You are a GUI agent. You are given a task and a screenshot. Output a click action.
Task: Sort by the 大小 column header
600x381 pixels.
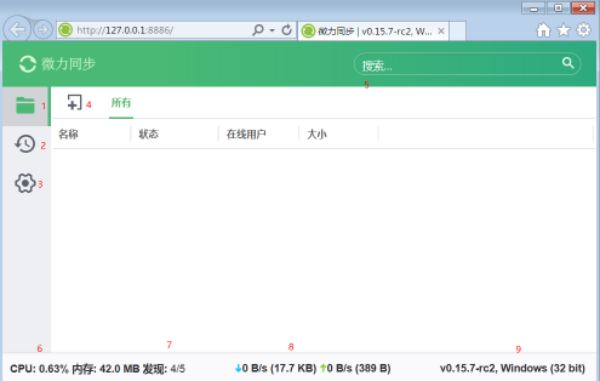(317, 134)
